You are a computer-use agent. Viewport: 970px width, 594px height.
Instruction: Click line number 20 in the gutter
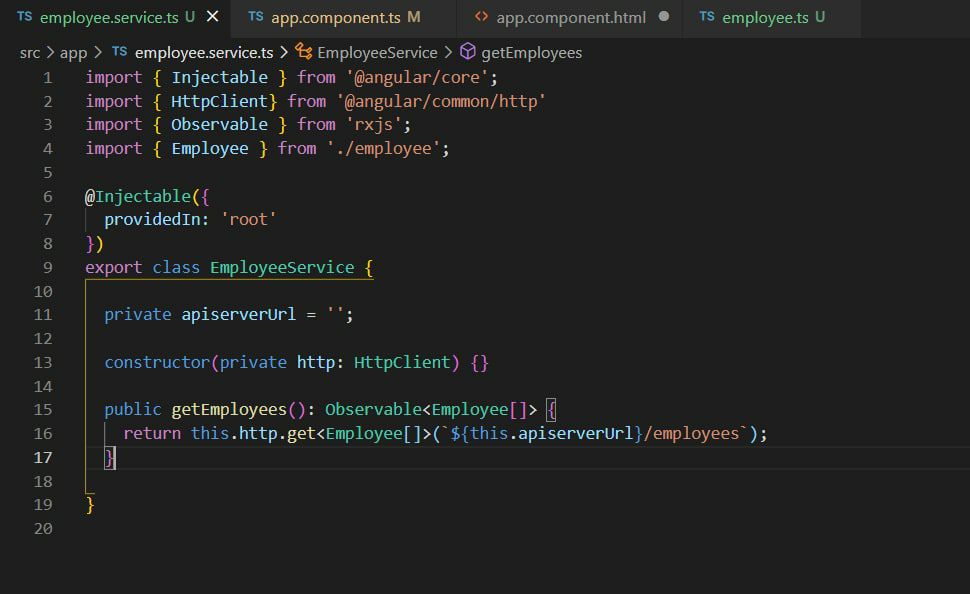point(43,529)
